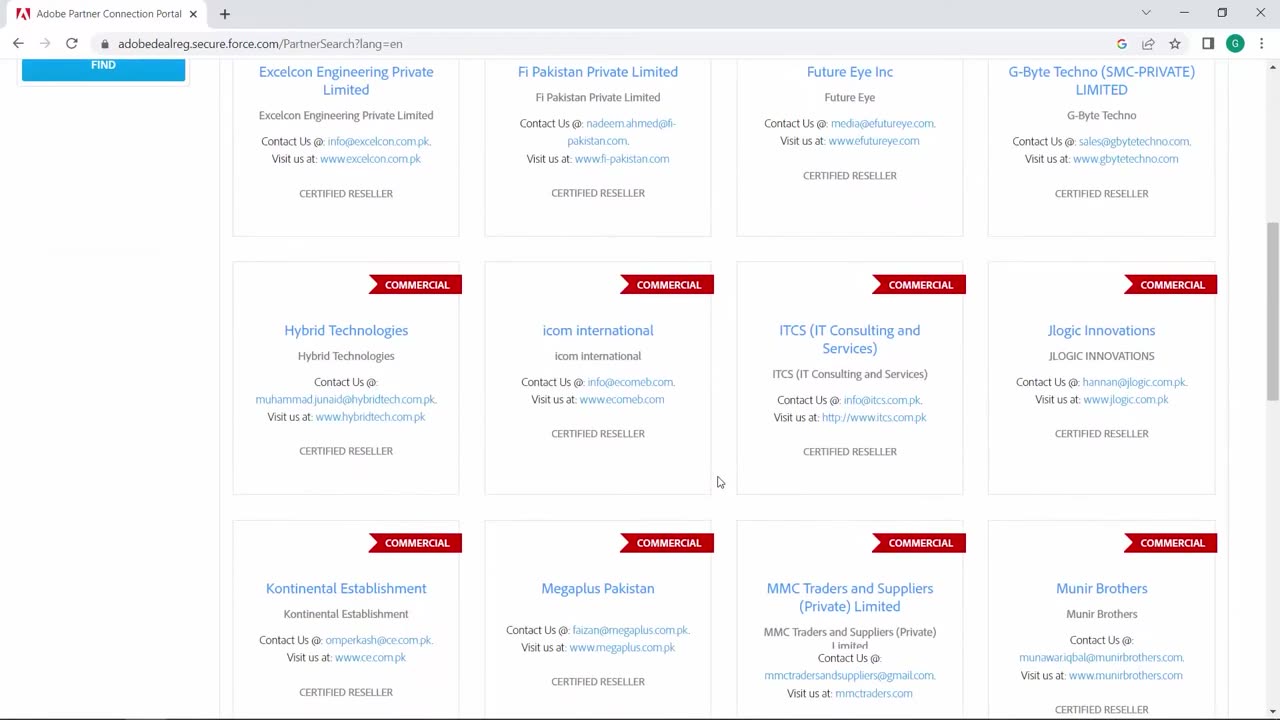The image size is (1280, 720).
Task: Visit www.munirbrothers.com website
Action: (x=1125, y=676)
